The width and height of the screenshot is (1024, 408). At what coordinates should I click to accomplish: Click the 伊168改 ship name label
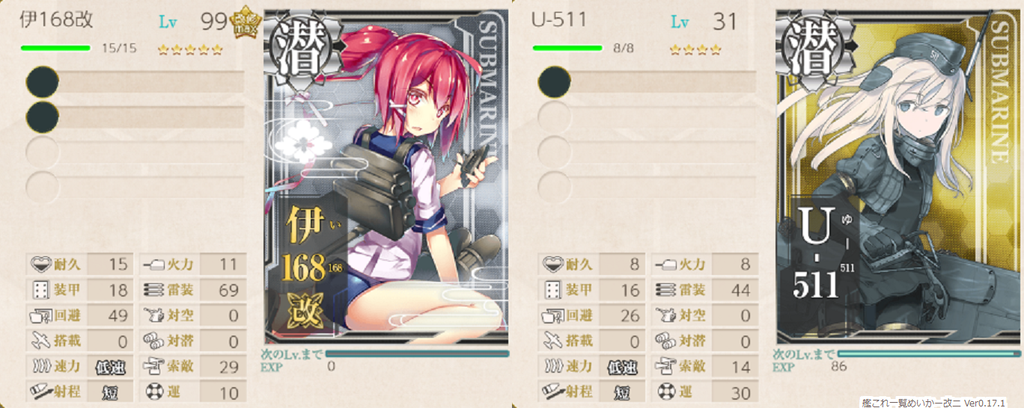(x=57, y=20)
